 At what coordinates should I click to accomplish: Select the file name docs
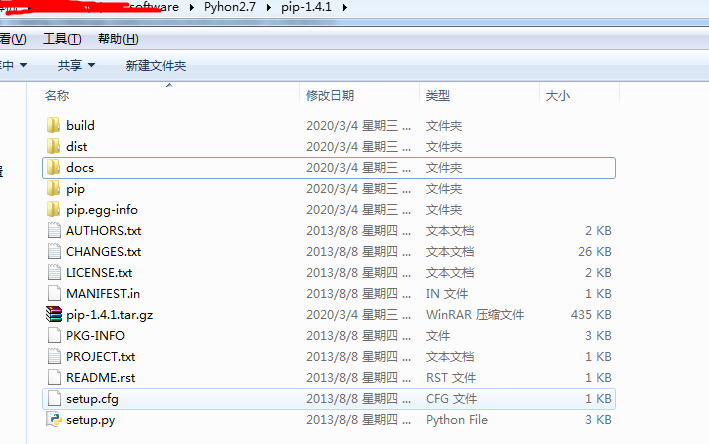click(x=80, y=168)
